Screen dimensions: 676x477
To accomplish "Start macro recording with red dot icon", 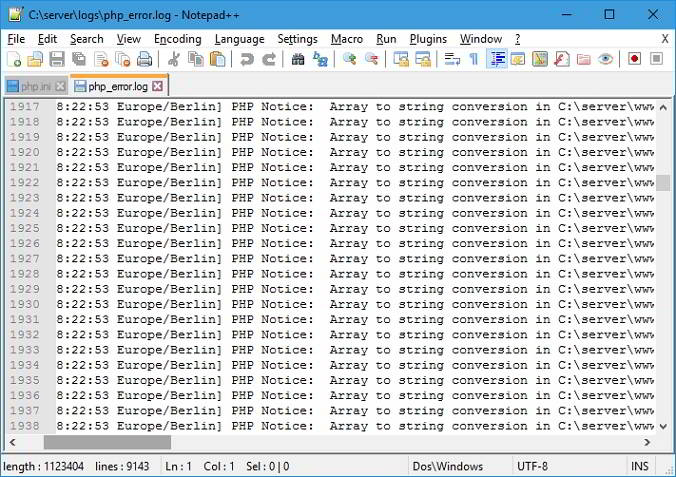I will 634,58.
